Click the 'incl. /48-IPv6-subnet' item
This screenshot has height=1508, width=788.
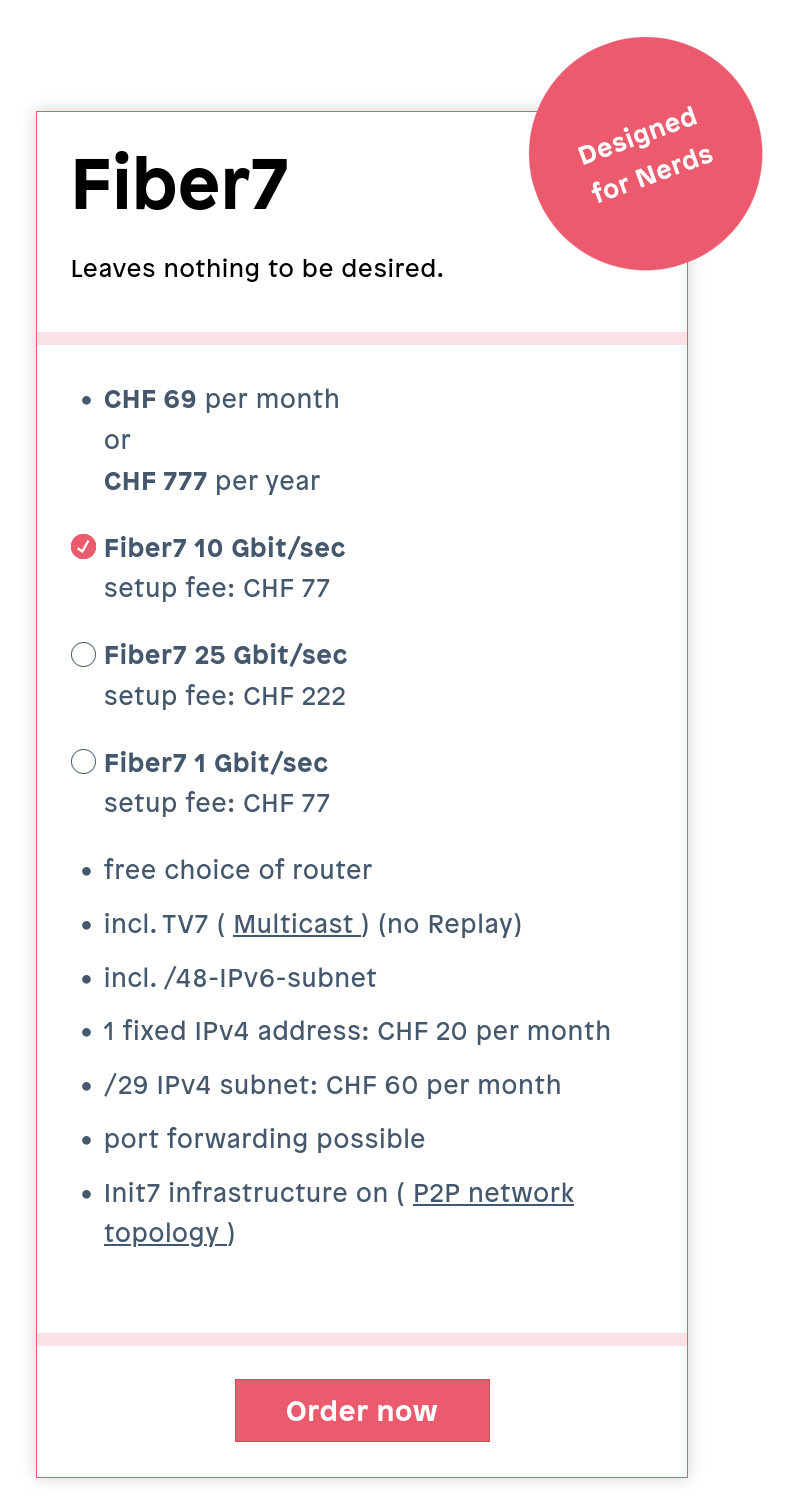pos(240,977)
